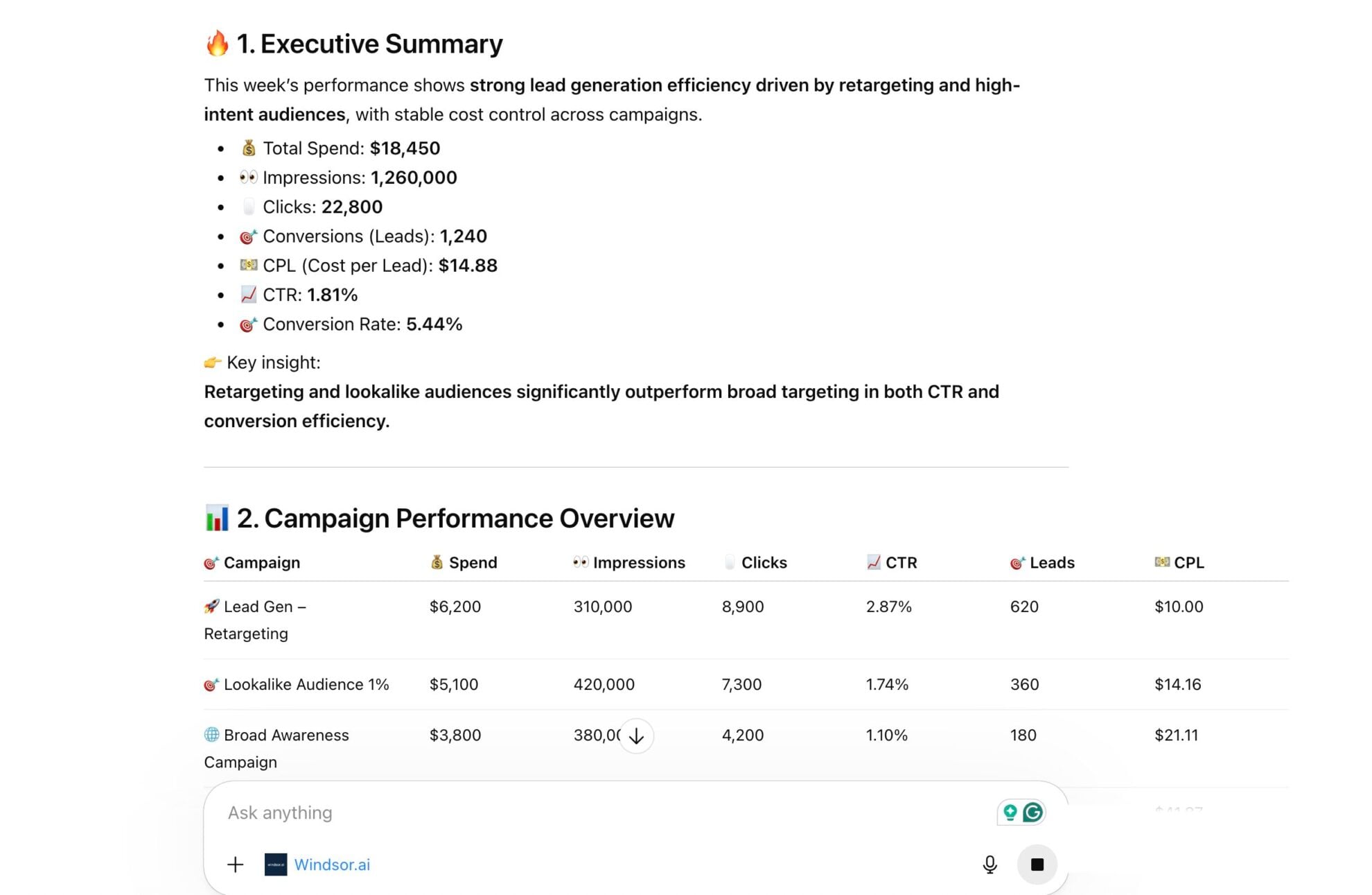The height and width of the screenshot is (895, 1372).
Task: Click the money bag emoji next to Total Spend
Action: (247, 148)
